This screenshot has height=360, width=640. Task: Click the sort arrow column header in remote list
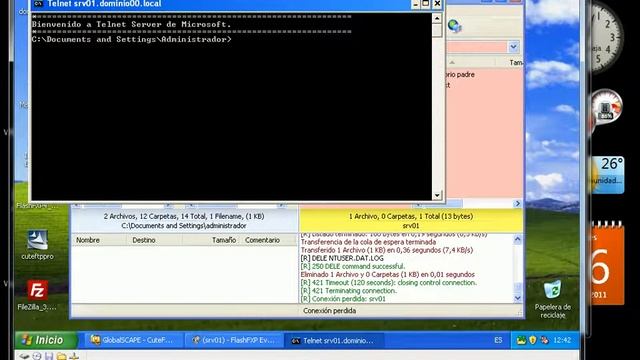(452, 62)
